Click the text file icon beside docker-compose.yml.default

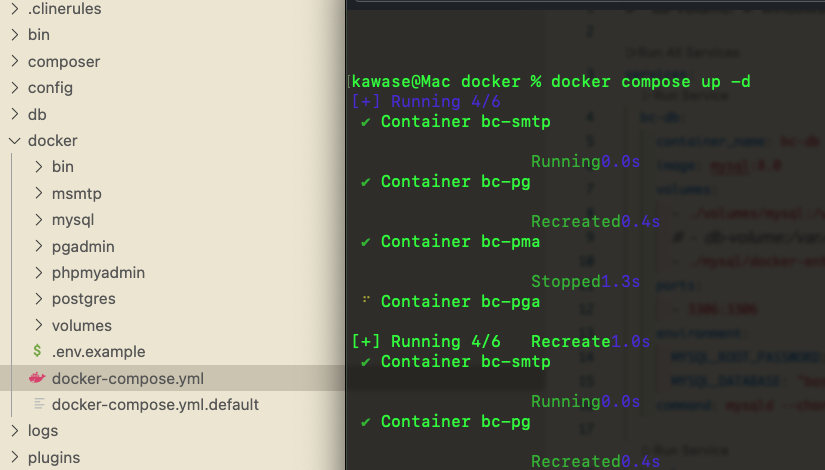[38, 404]
